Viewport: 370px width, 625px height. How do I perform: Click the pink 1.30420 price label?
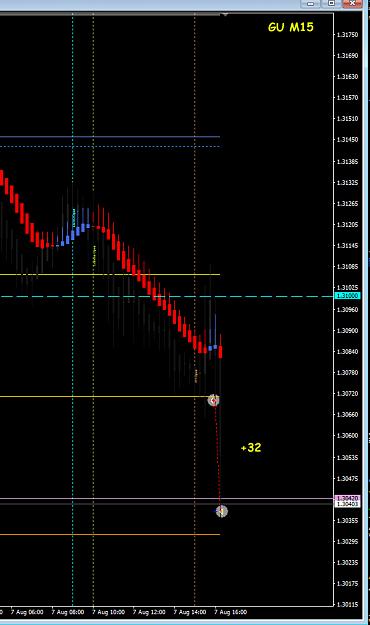click(x=347, y=498)
